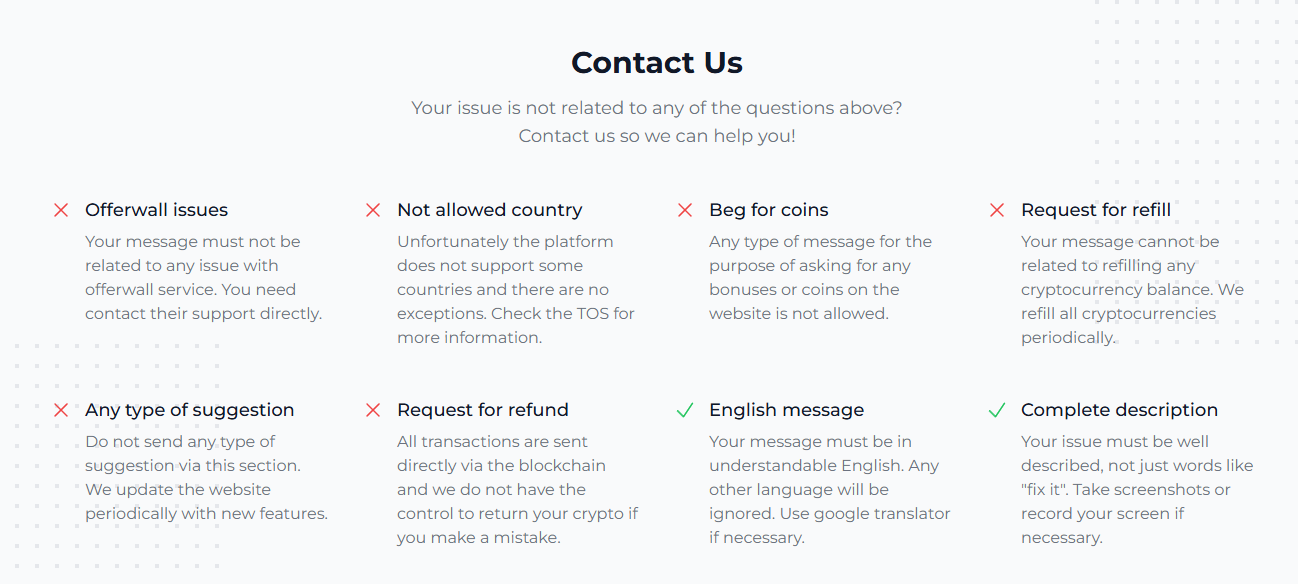Image resolution: width=1298 pixels, height=584 pixels.
Task: Click the Request for refund title
Action: (482, 410)
